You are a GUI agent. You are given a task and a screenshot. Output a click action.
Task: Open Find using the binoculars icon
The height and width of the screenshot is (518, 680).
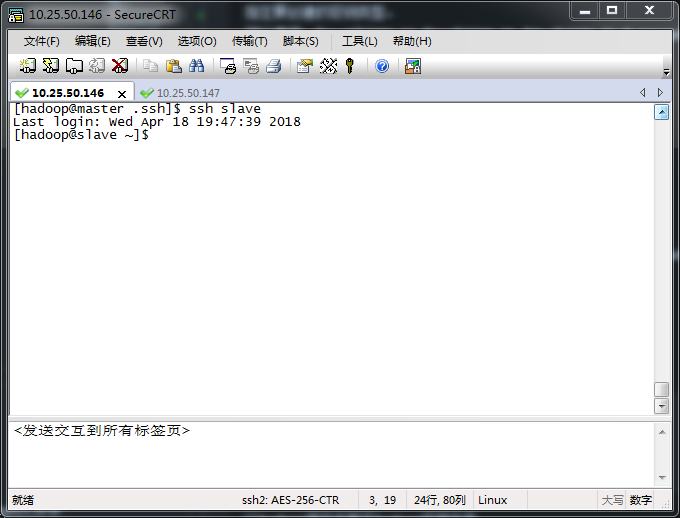tap(197, 66)
